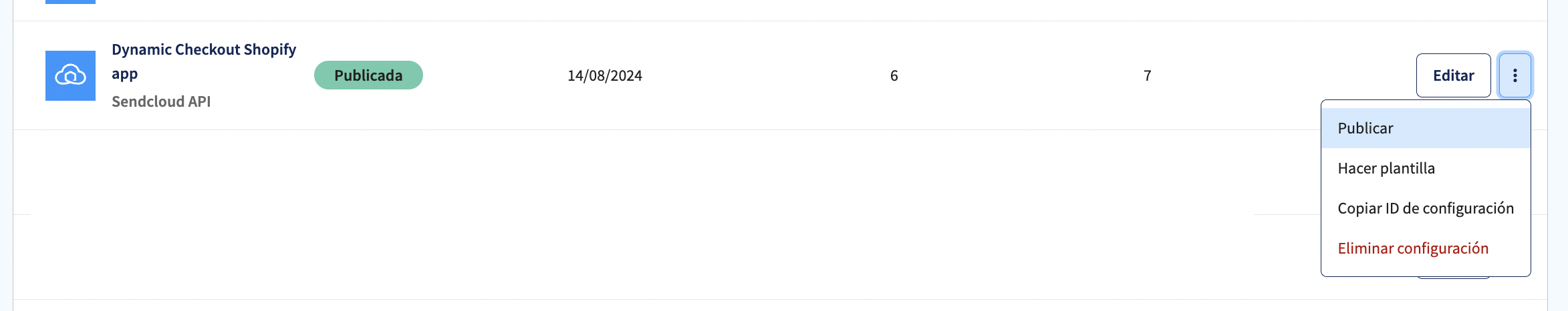Click the value 6 in the row

pos(894,75)
